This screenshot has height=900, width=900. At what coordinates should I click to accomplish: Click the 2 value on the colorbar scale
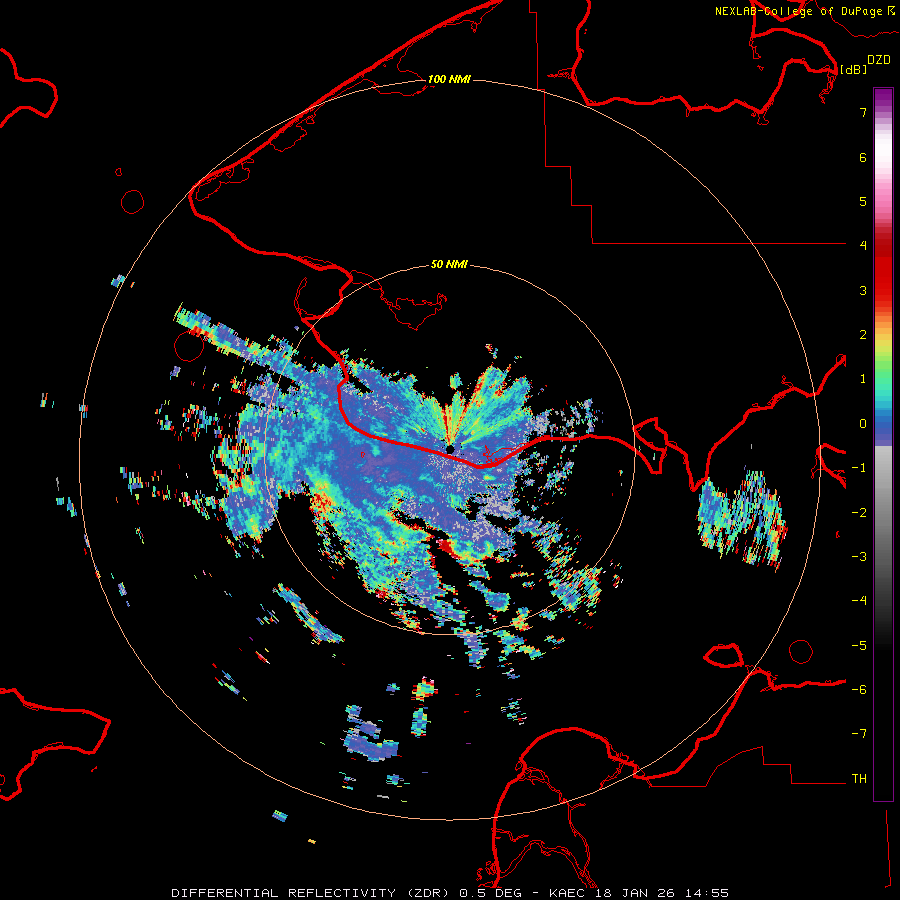(x=863, y=335)
